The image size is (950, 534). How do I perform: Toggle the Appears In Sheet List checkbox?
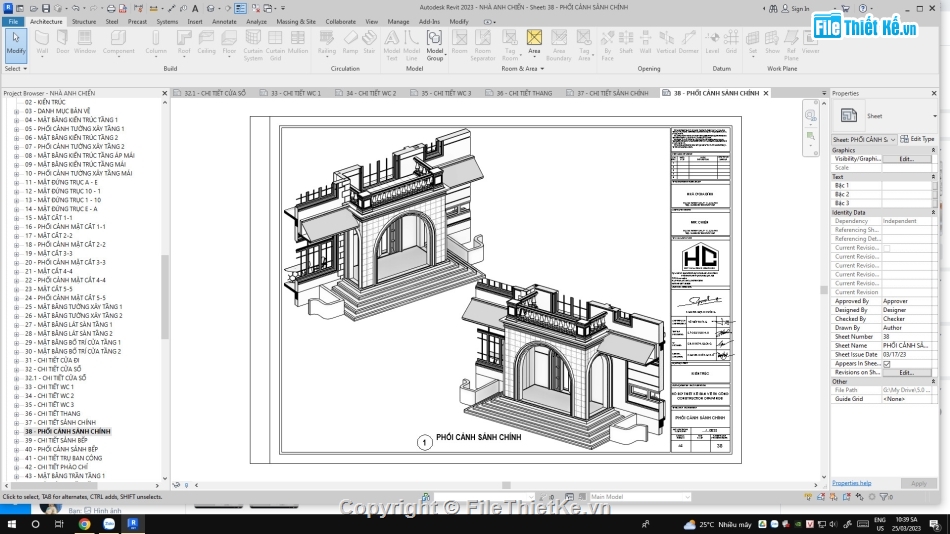click(886, 364)
